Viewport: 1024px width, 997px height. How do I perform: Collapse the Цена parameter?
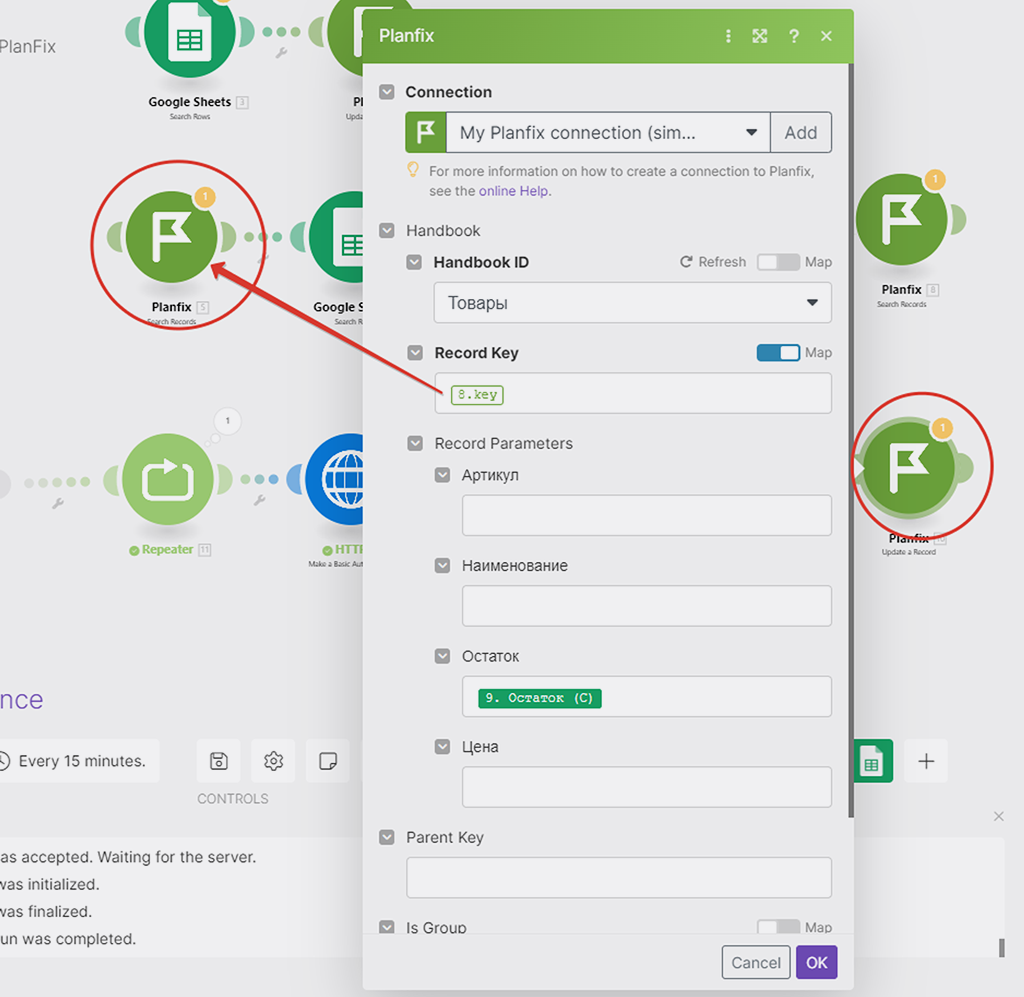click(442, 746)
